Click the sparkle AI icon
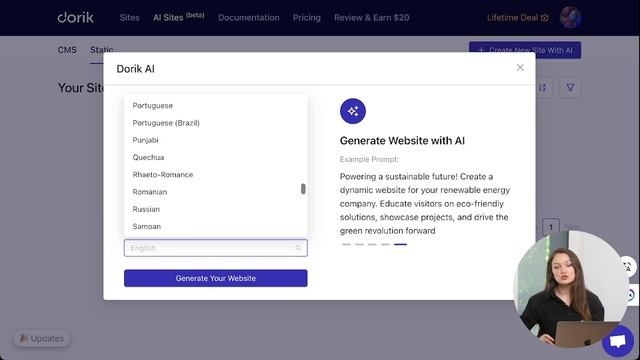Screen dimensions: 640x360 (x=353, y=111)
